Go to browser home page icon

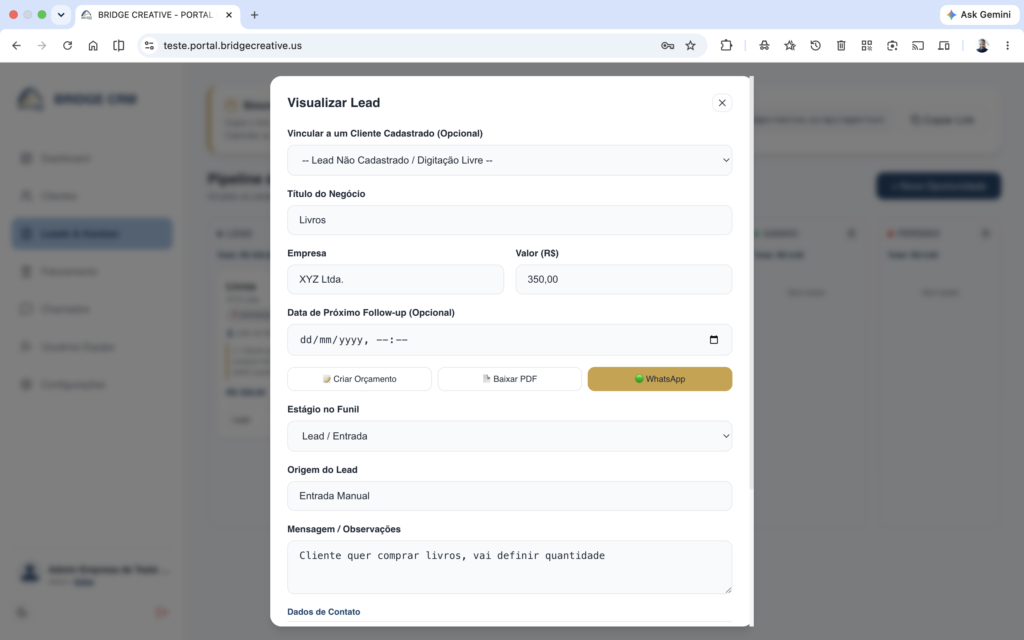93,46
